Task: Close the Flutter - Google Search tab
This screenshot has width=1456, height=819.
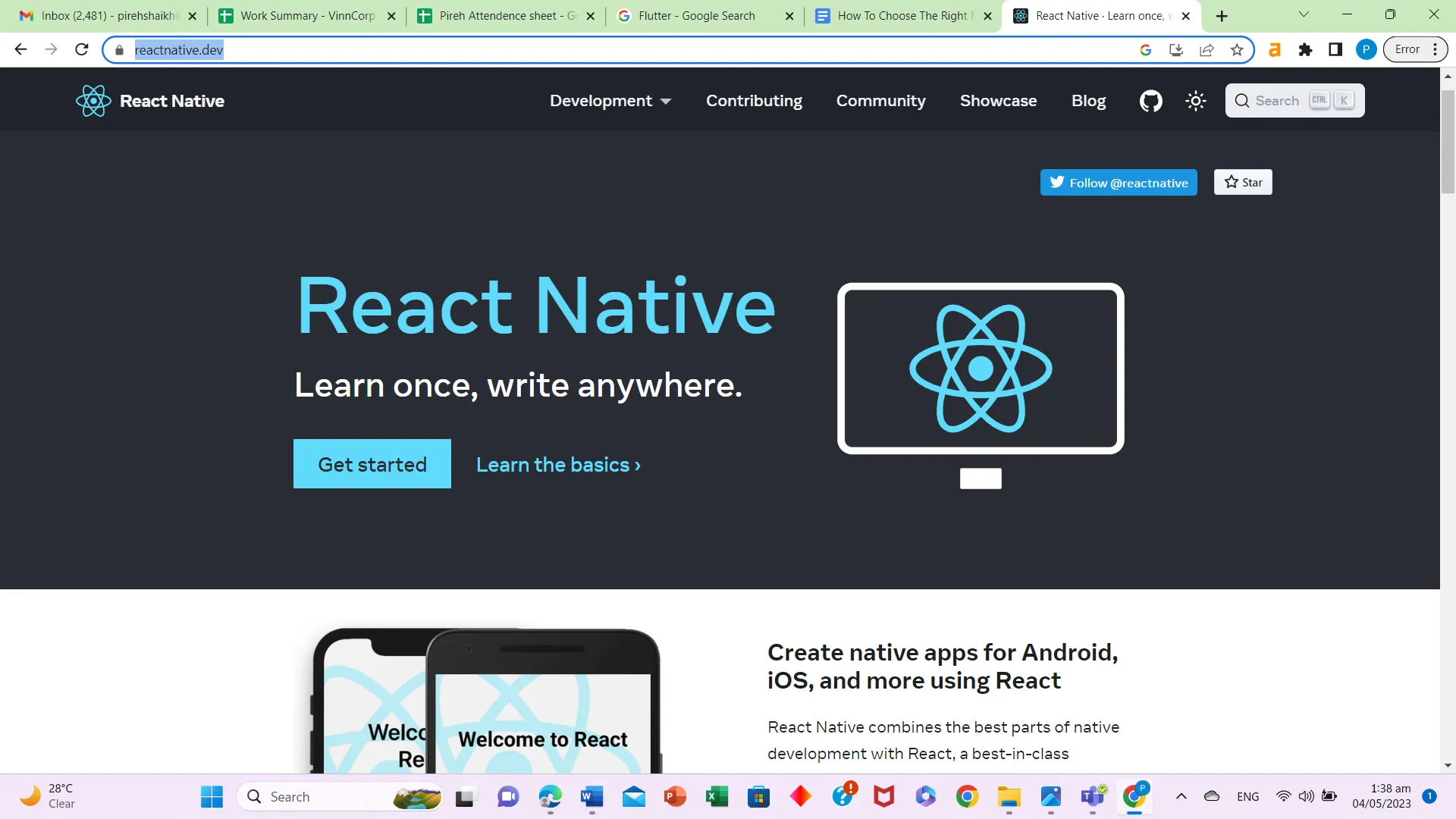Action: [x=789, y=16]
